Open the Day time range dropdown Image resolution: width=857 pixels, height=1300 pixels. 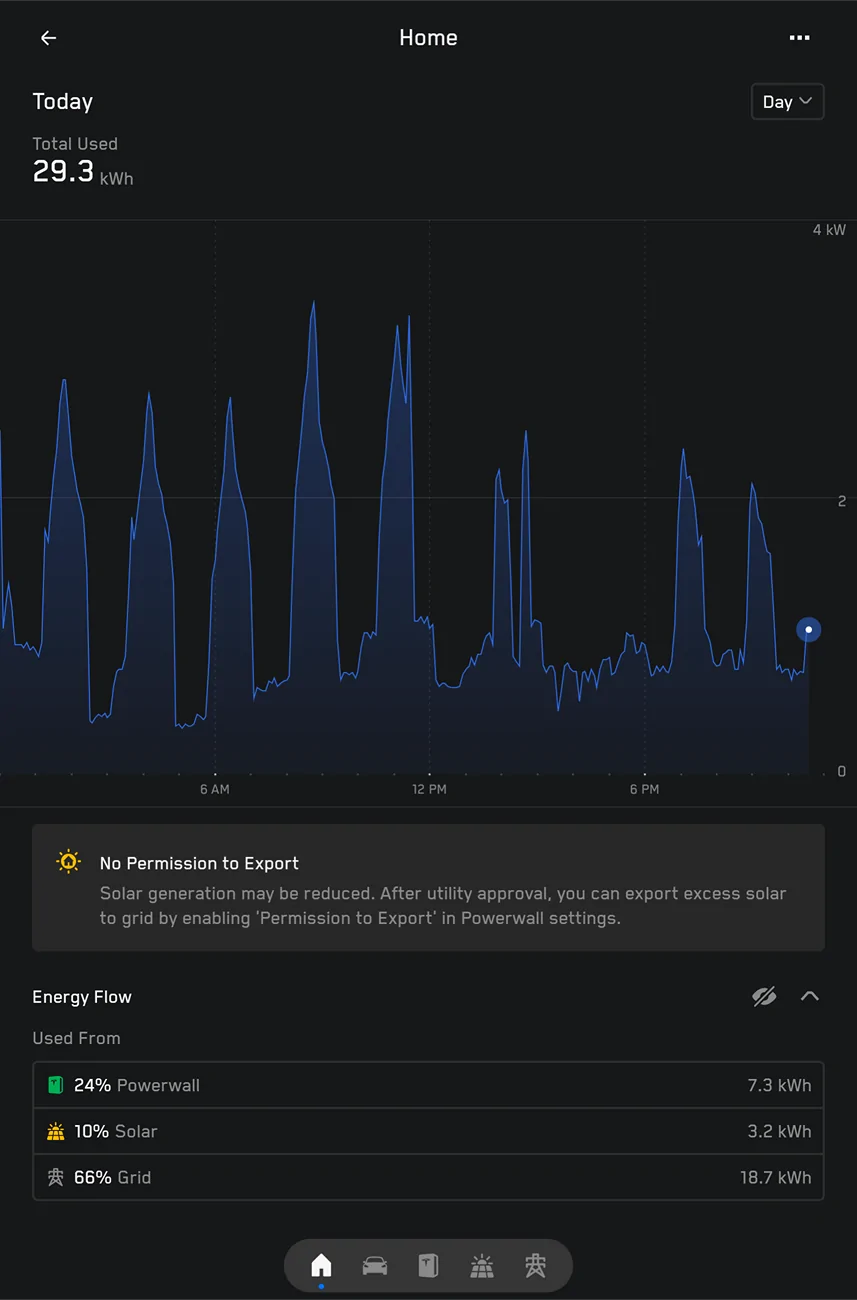788,102
